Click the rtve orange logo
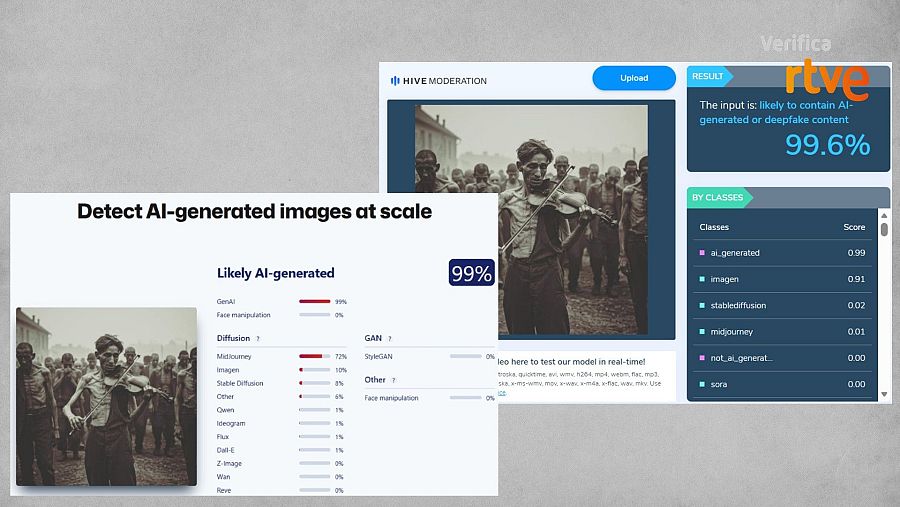900x507 pixels. click(x=826, y=80)
